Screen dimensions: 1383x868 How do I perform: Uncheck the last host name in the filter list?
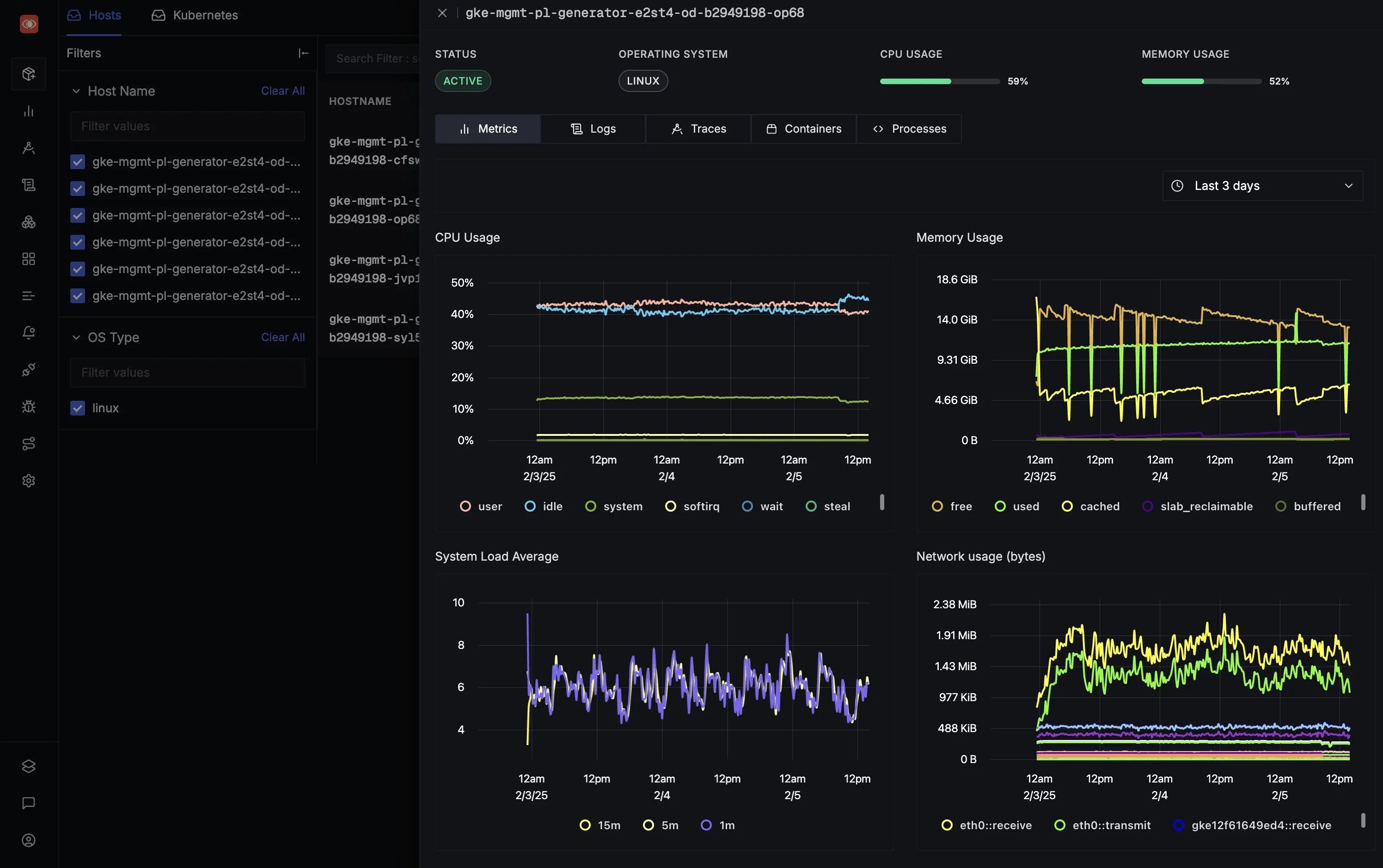tap(78, 296)
